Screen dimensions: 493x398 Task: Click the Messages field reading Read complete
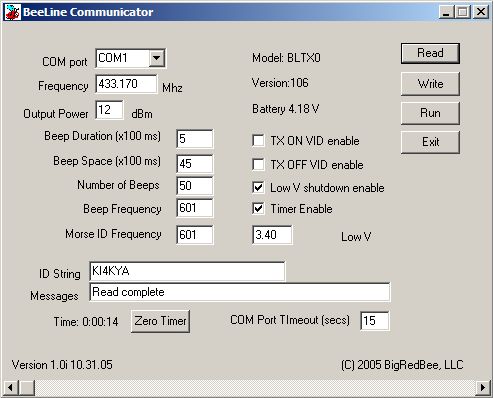tap(240, 292)
